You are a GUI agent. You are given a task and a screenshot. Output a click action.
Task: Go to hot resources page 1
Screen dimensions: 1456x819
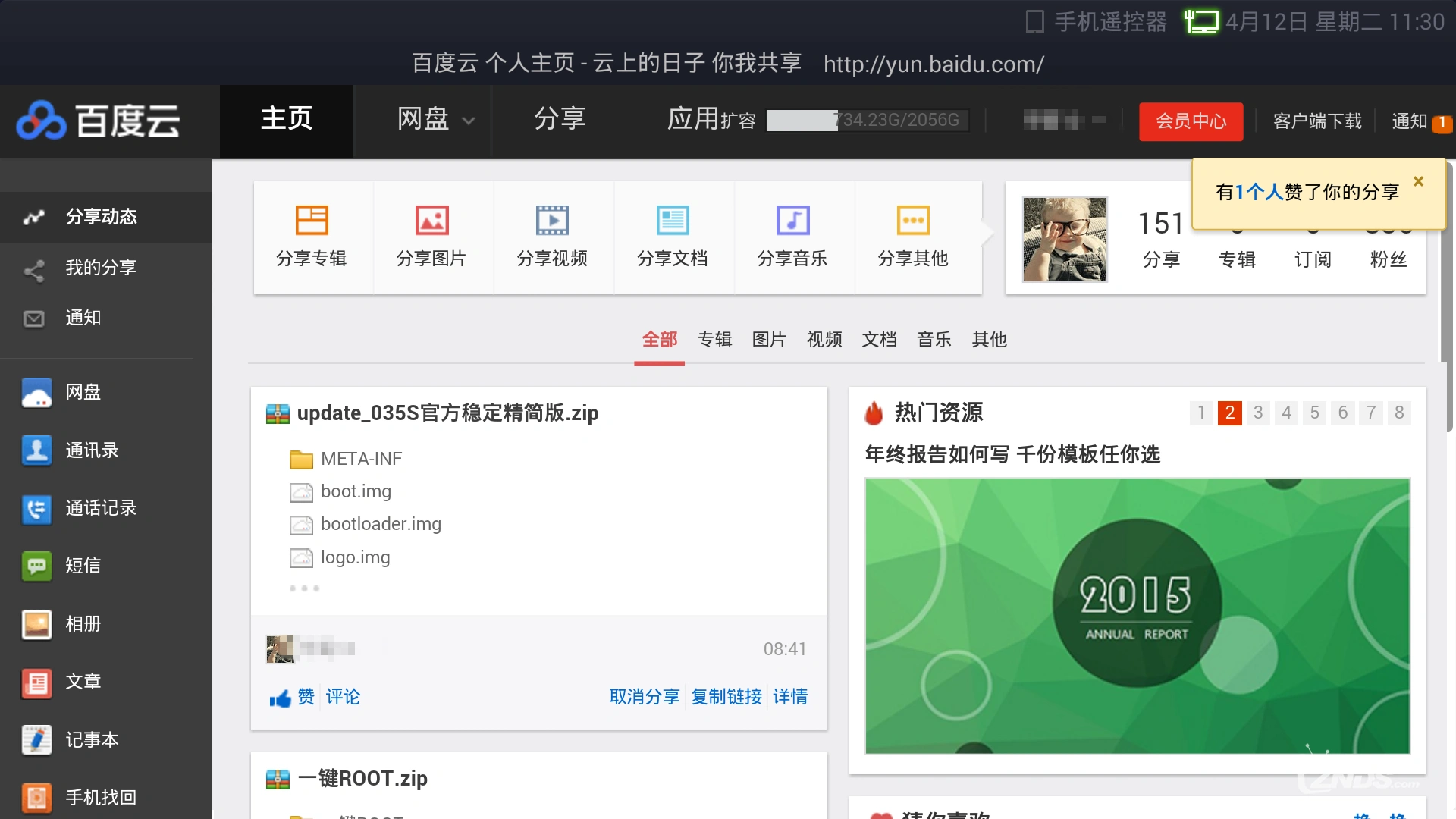pos(1201,413)
